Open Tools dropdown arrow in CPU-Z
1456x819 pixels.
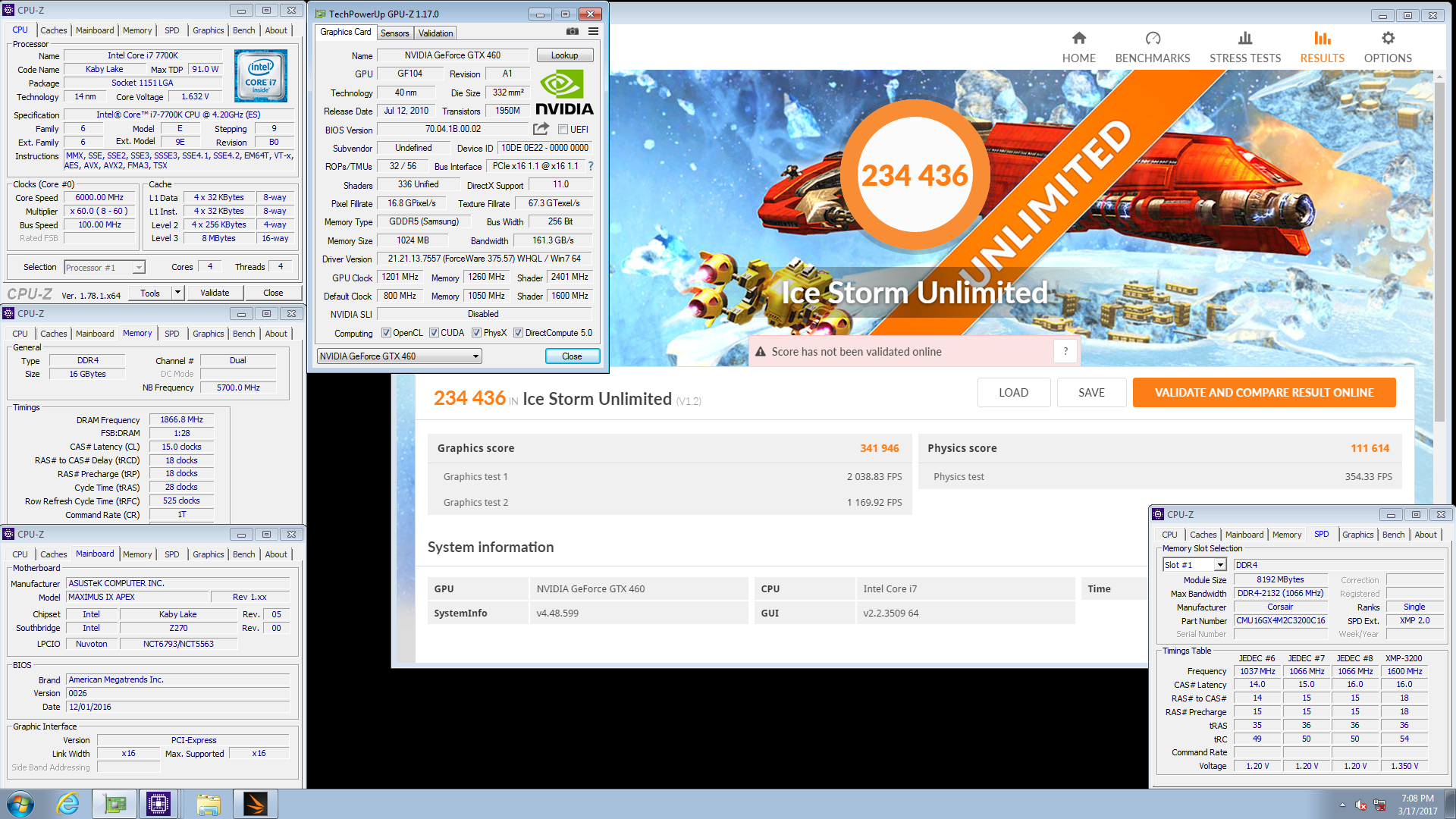point(177,293)
